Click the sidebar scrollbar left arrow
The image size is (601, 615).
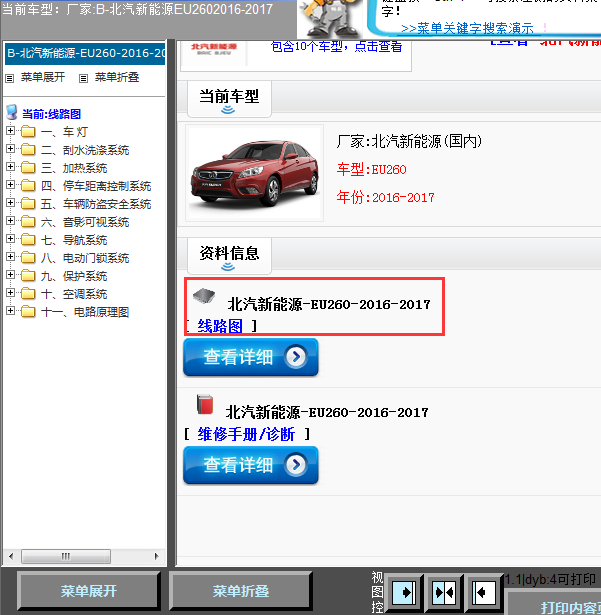coord(11,556)
